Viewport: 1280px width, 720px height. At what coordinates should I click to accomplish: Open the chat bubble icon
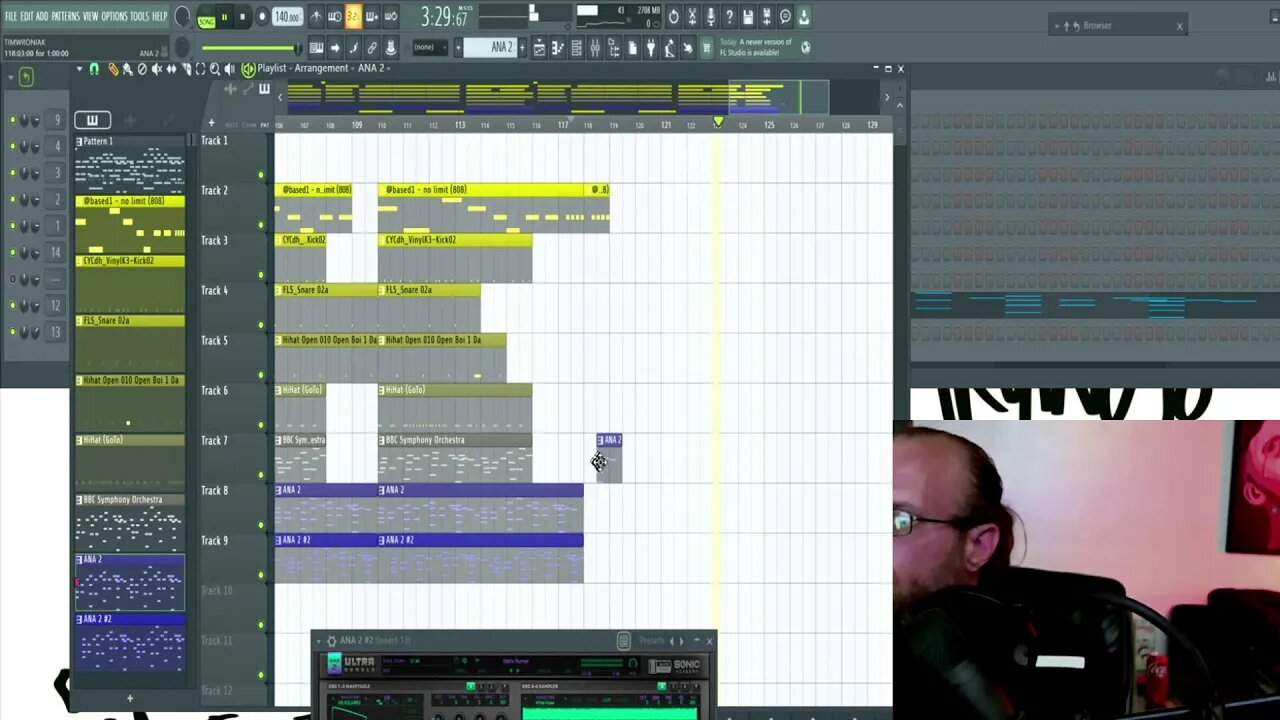[785, 16]
